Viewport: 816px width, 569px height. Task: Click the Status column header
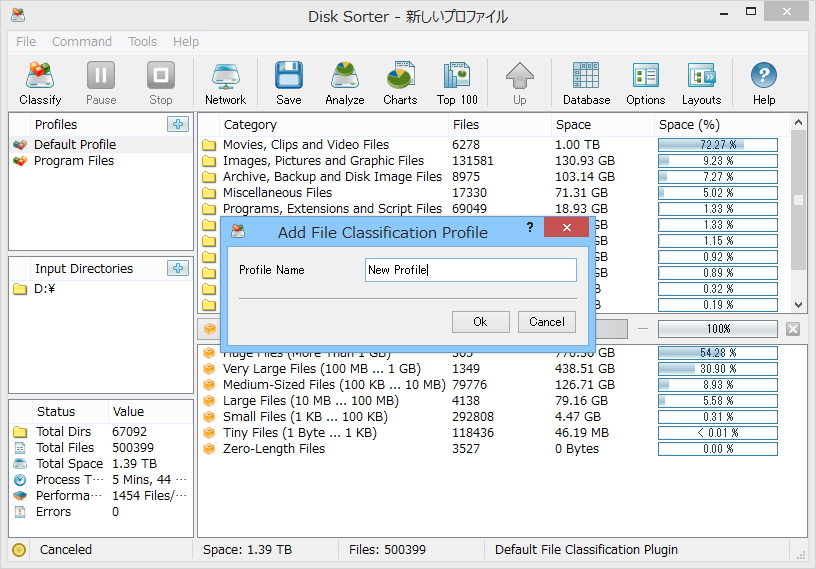pos(70,411)
